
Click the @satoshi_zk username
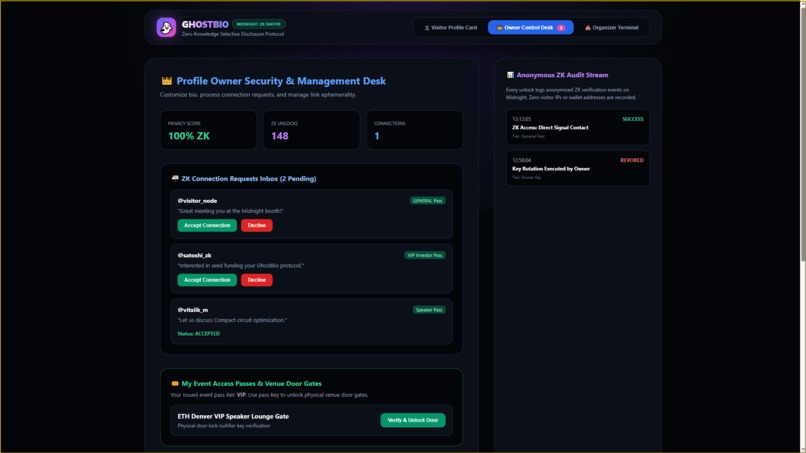click(194, 255)
